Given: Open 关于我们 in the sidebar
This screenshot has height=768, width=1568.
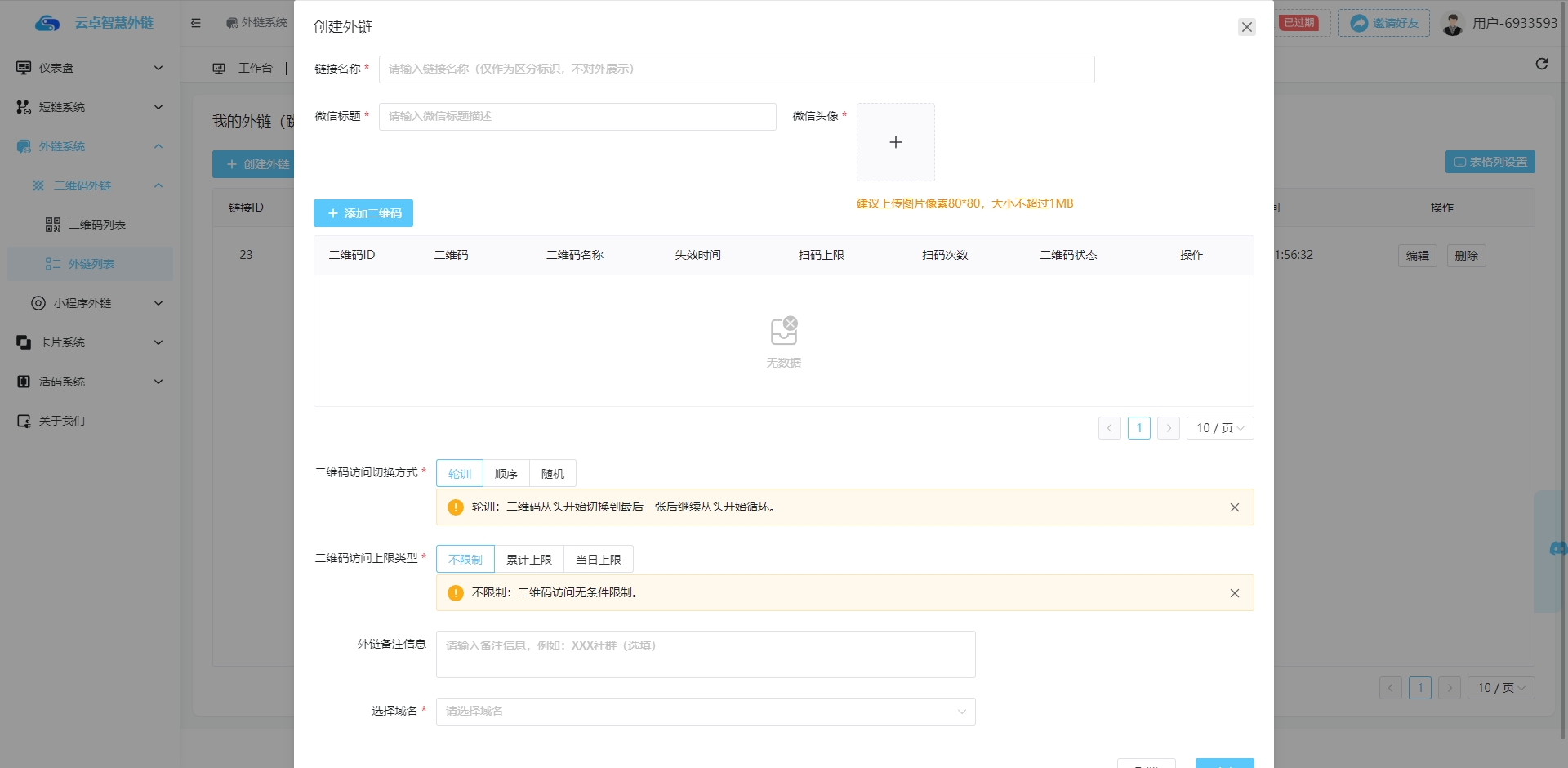Looking at the screenshot, I should point(62,421).
